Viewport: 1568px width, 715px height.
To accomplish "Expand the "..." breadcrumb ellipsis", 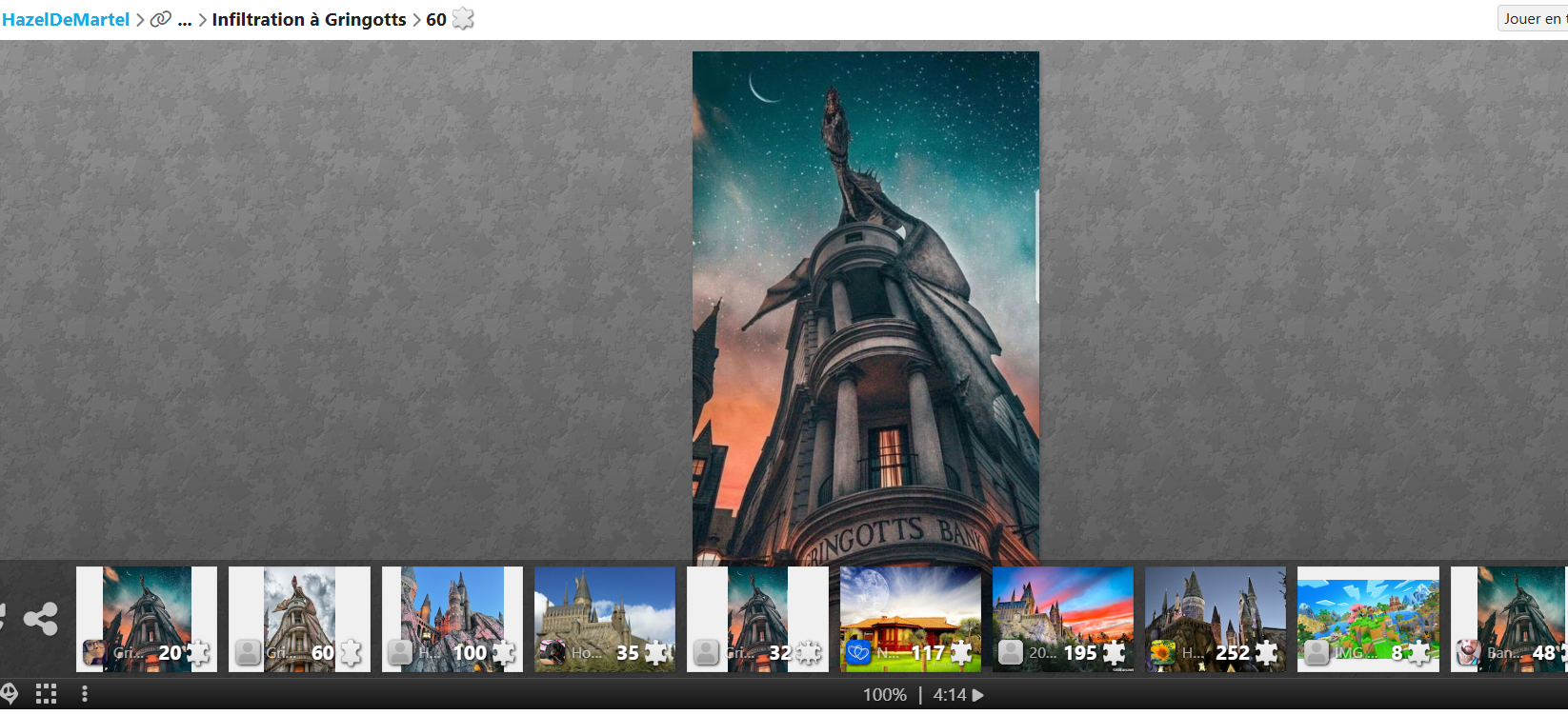I will 185,20.
